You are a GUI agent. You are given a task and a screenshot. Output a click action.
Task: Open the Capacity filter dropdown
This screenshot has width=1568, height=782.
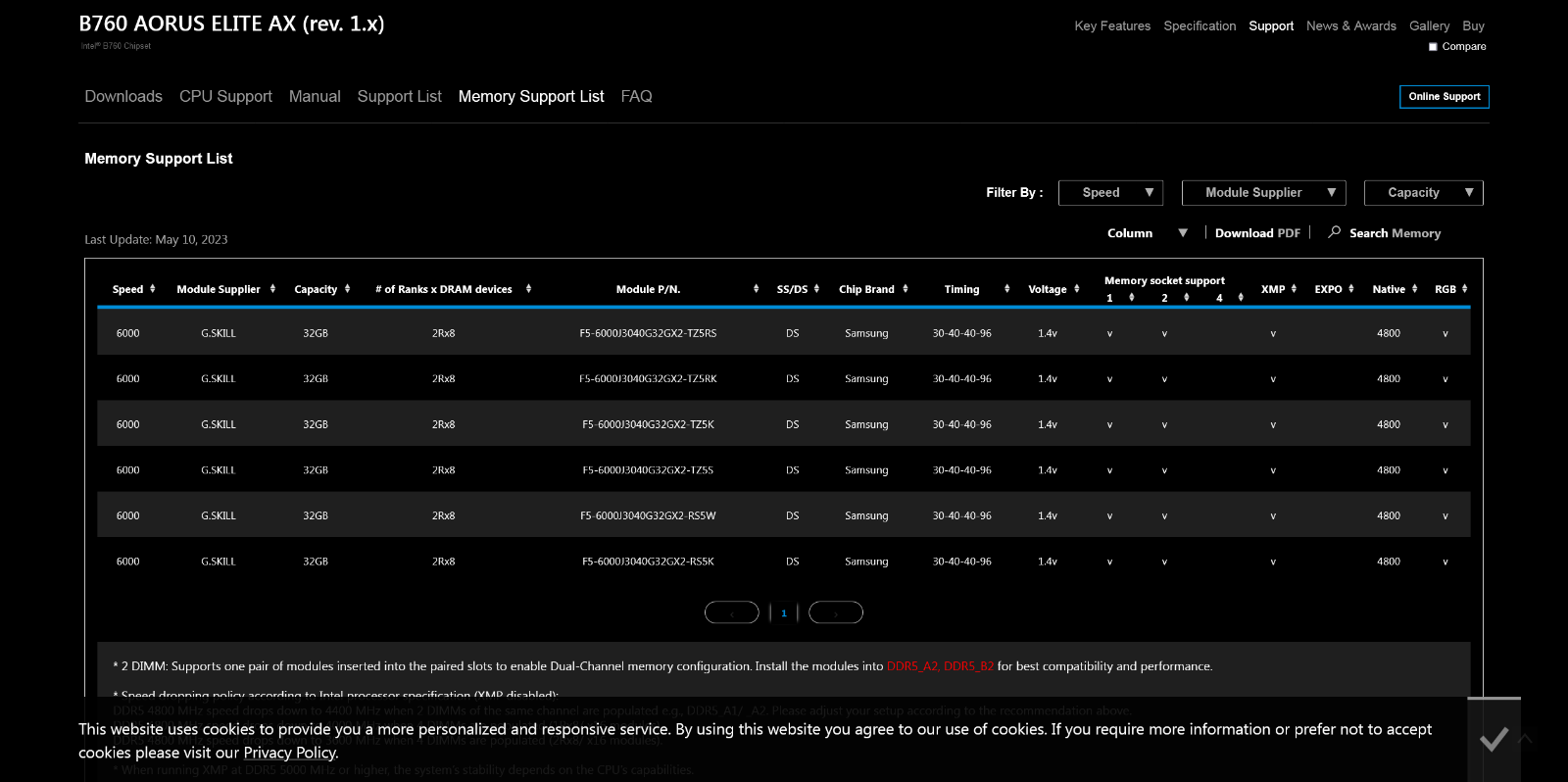(x=1424, y=193)
